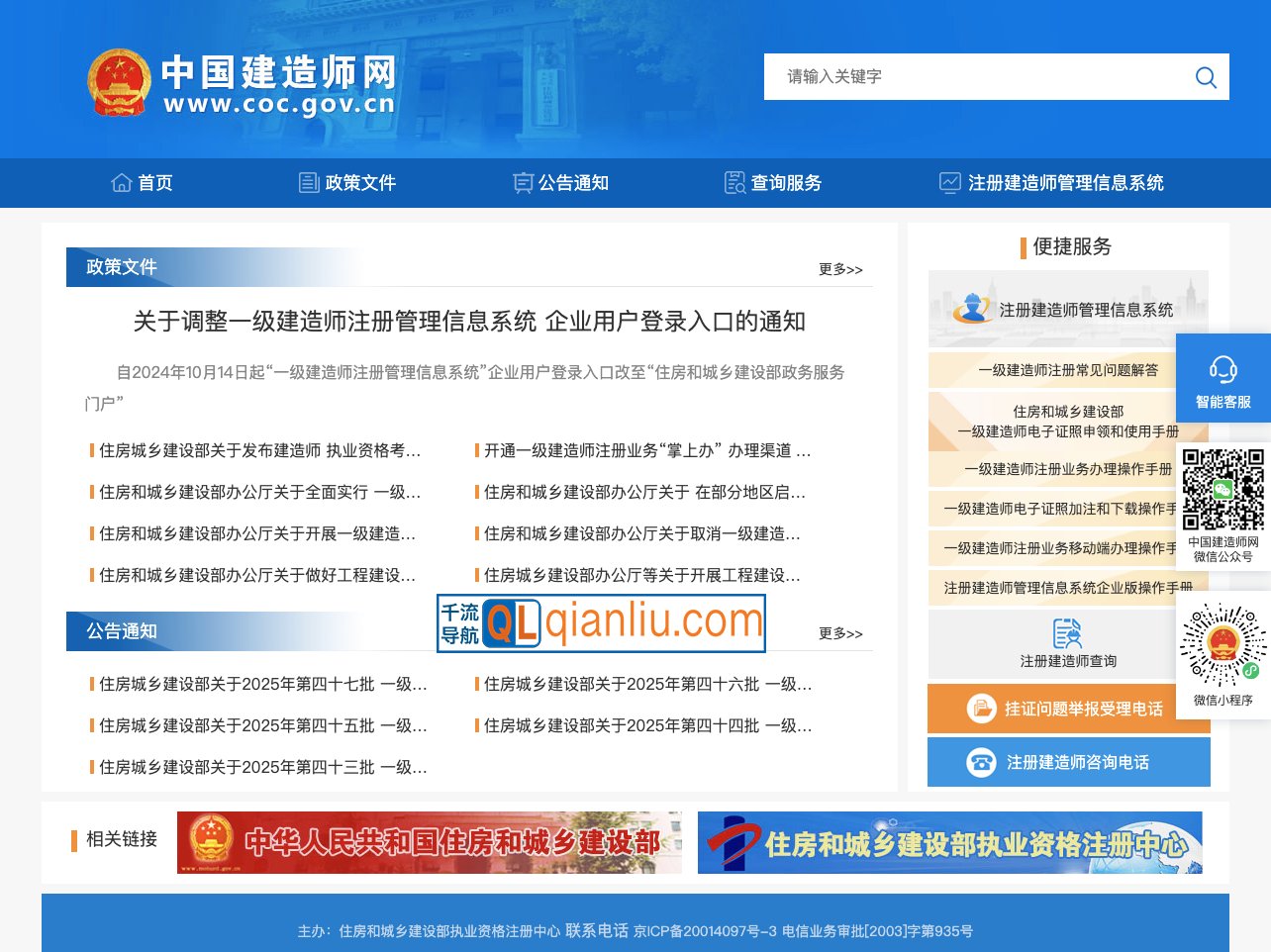Screen dimensions: 1271x952
Task: Click the 注册建造师查询 clipboard icon
Action: pos(1068,634)
